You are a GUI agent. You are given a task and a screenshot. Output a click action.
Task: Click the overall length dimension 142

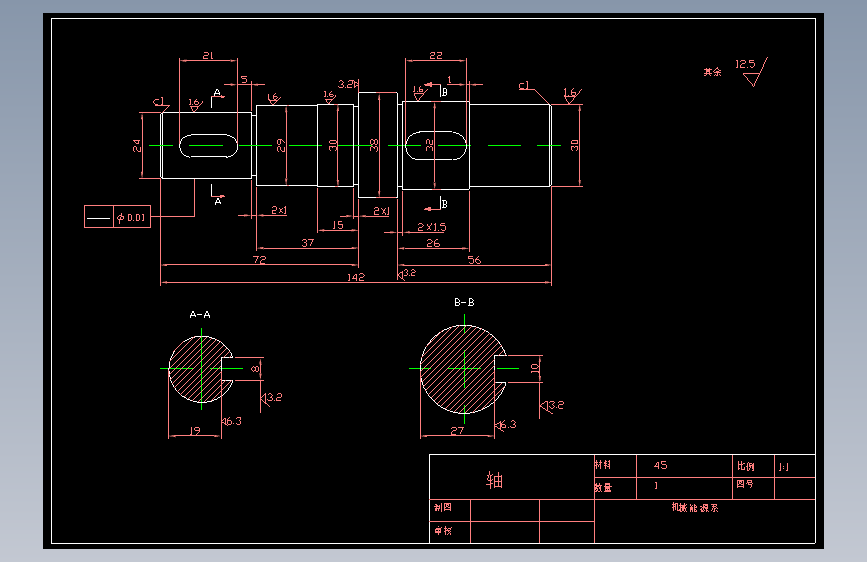[356, 277]
